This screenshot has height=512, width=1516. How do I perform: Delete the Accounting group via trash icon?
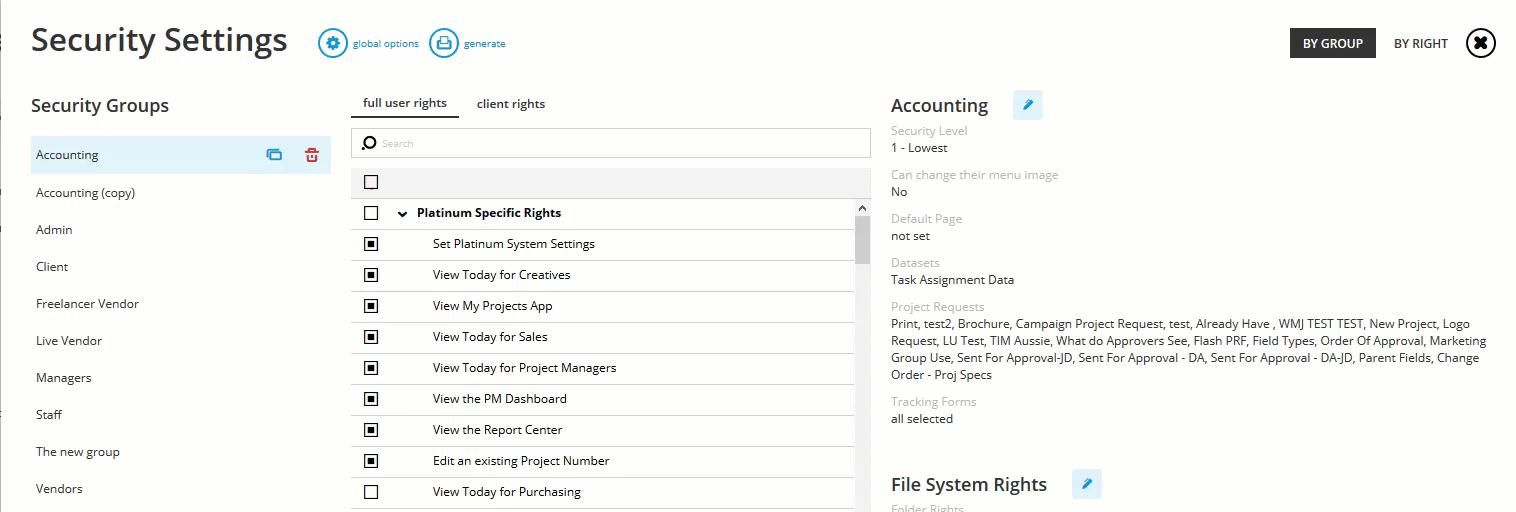click(312, 155)
